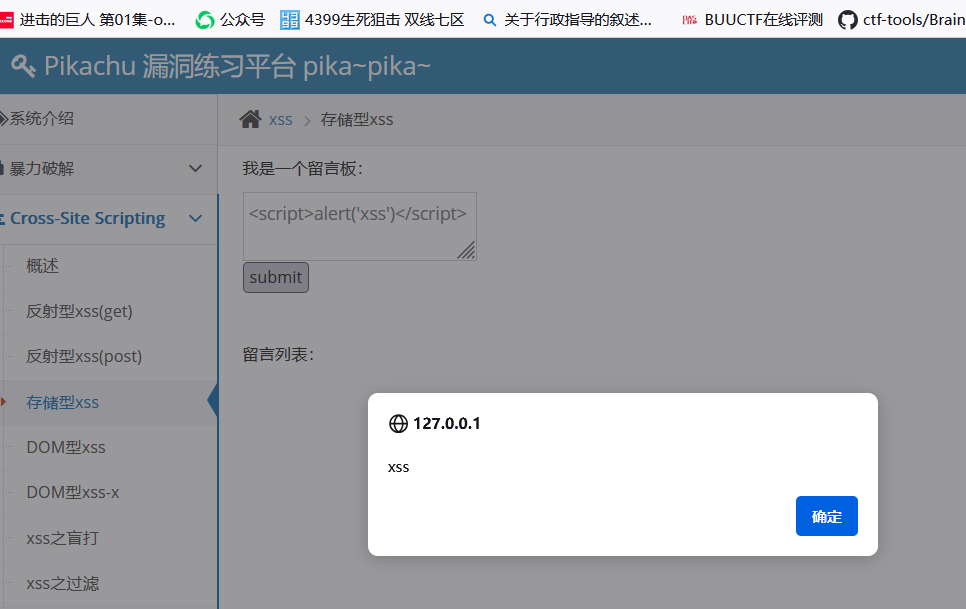966x609 pixels.
Task: Open xss之盲打 in the sidebar
Action: point(62,538)
